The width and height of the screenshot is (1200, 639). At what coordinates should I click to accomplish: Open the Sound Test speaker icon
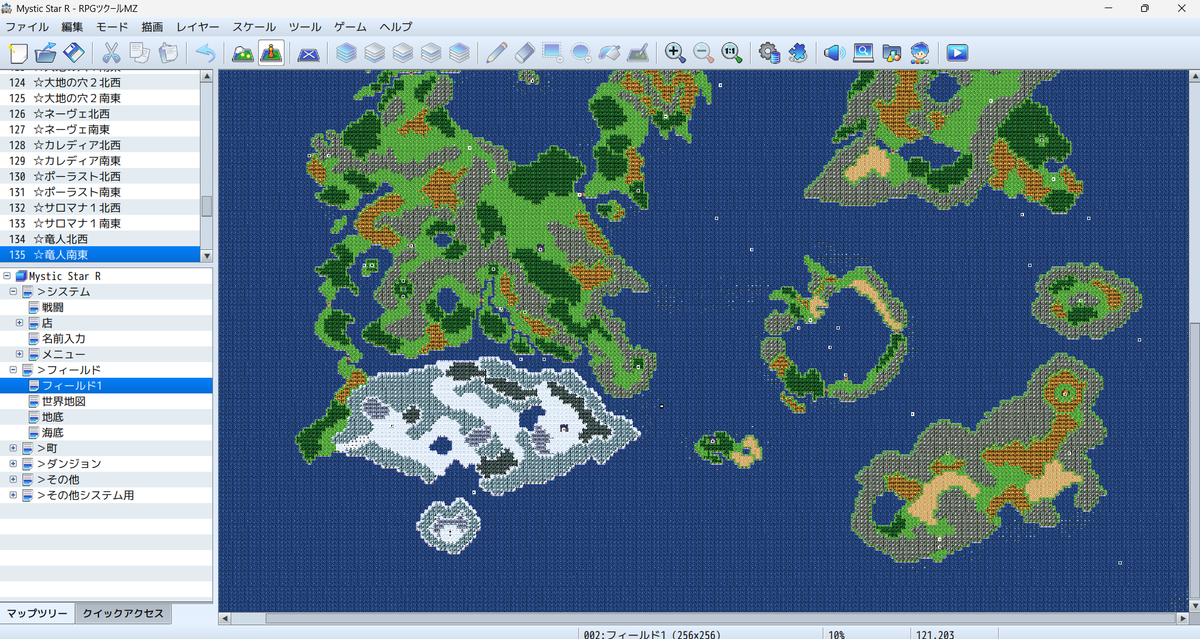click(835, 52)
